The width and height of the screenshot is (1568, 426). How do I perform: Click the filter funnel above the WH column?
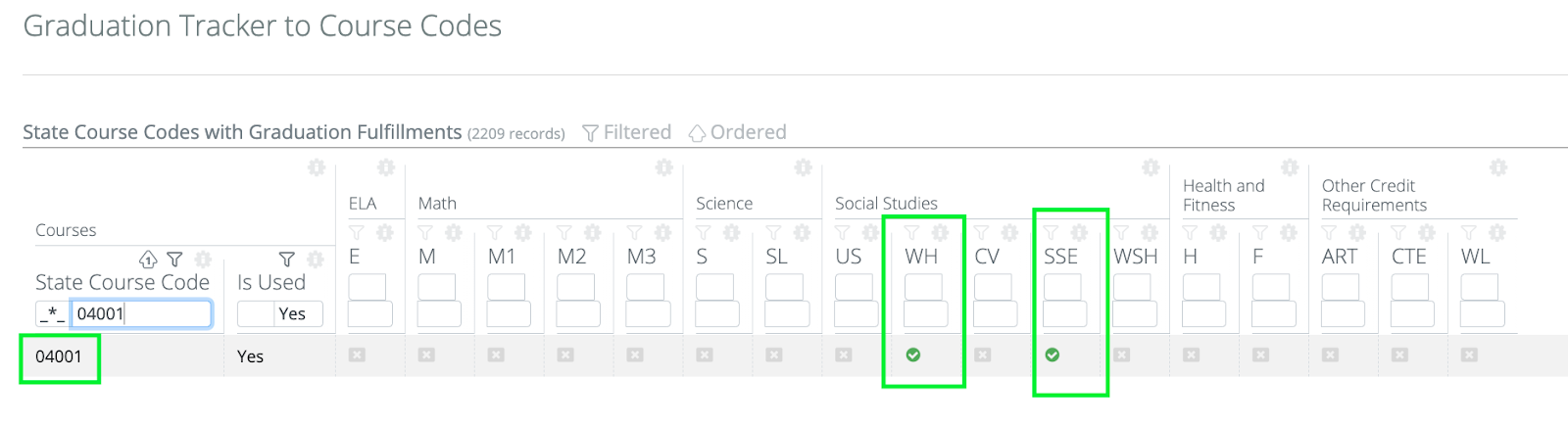coord(911,233)
